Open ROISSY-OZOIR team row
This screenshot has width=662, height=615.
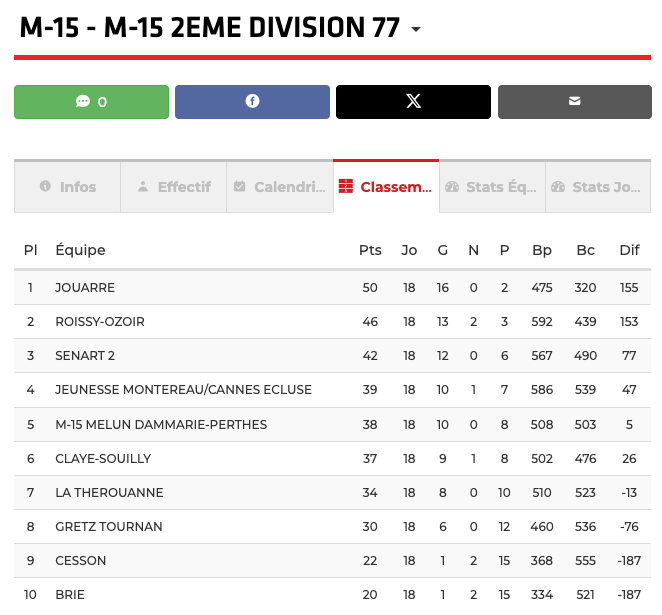click(100, 322)
